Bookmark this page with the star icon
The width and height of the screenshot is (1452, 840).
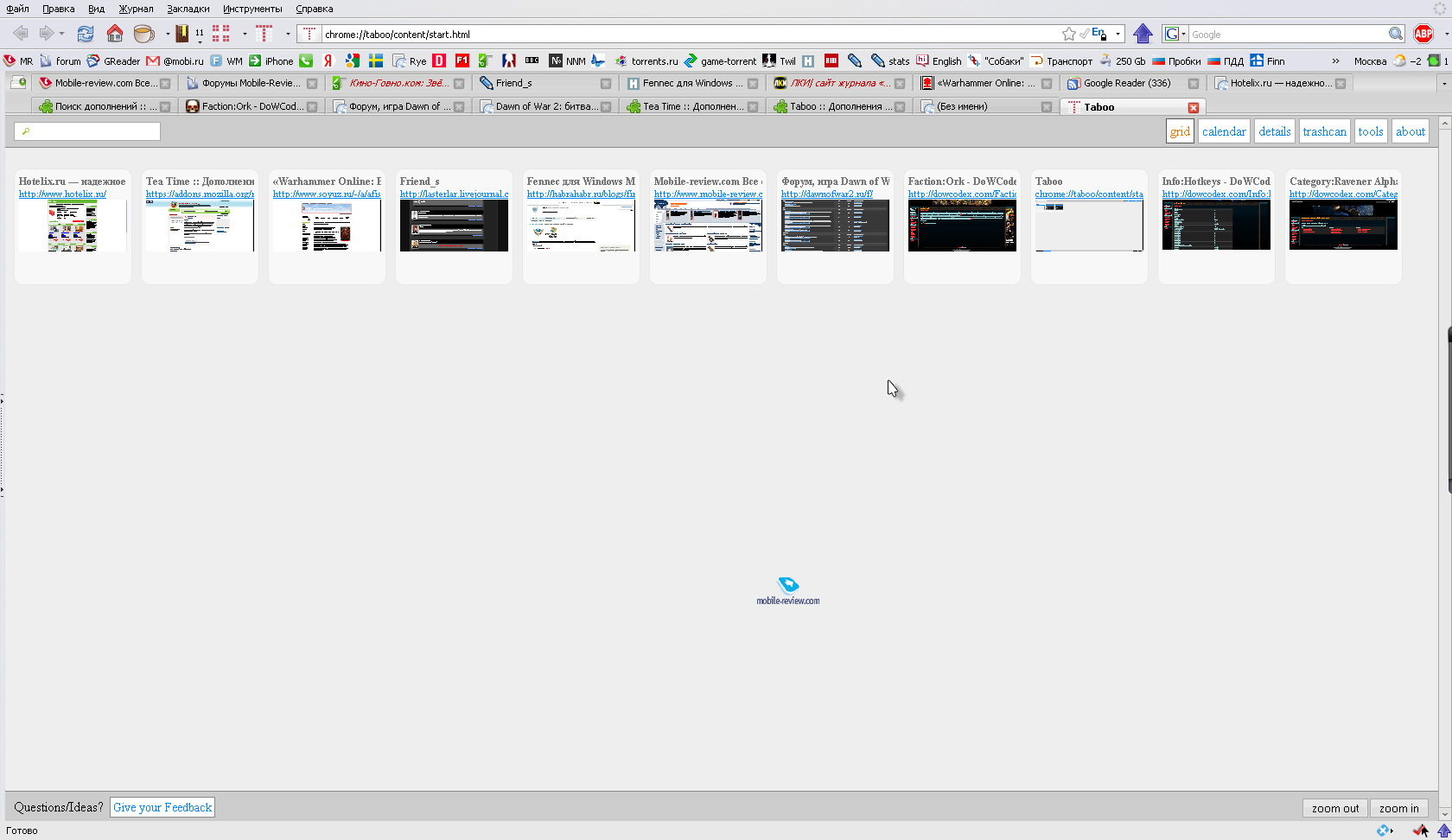coord(1069,34)
